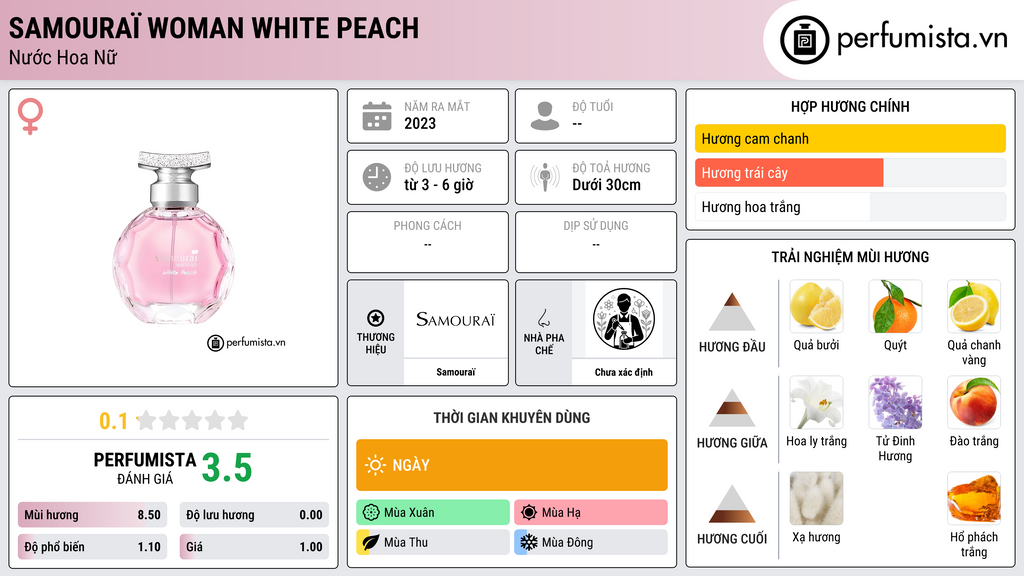This screenshot has height=576, width=1024.
Task: Select the Xạ hương musk image
Action: click(x=816, y=498)
